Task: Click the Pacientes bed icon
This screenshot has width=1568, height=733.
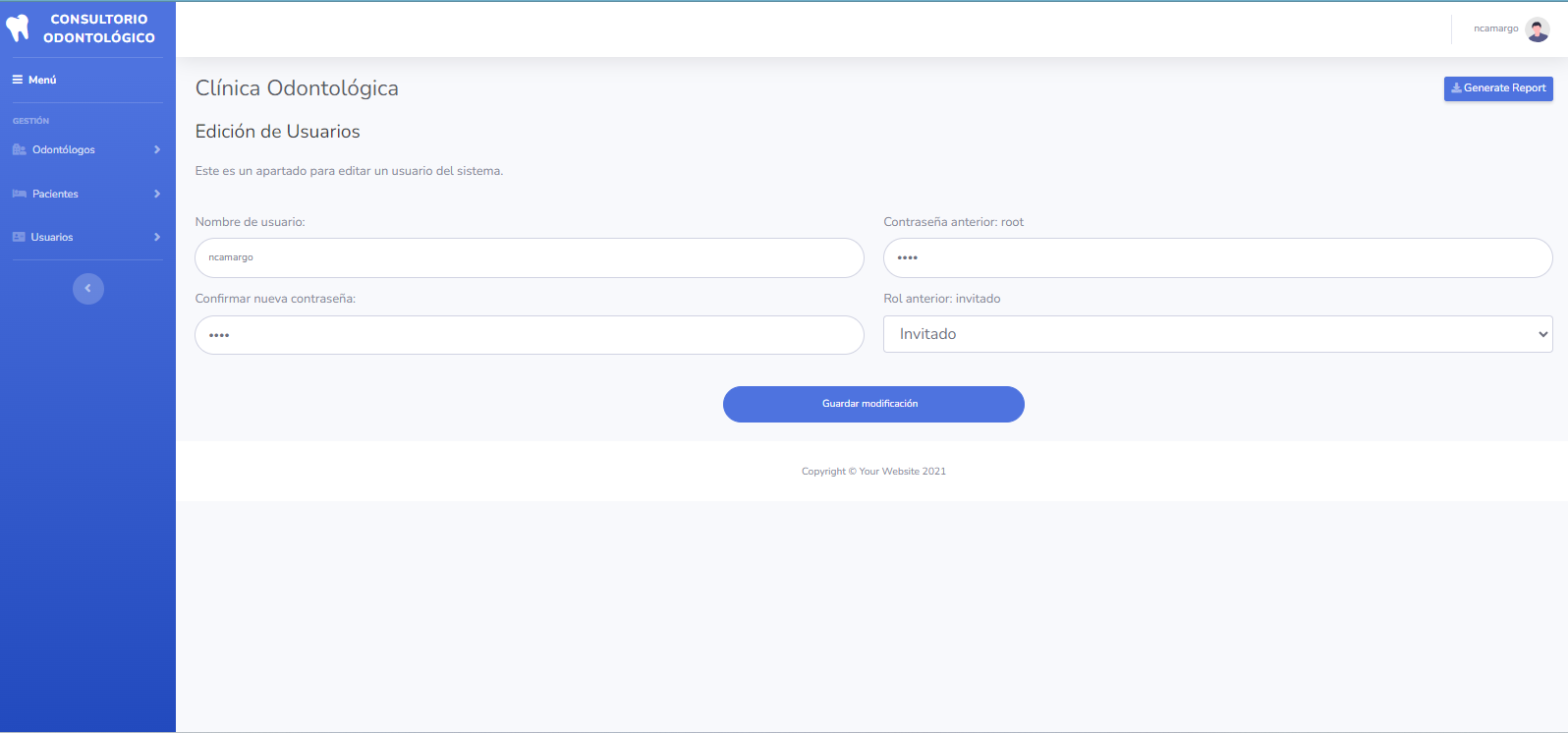Action: (x=20, y=194)
